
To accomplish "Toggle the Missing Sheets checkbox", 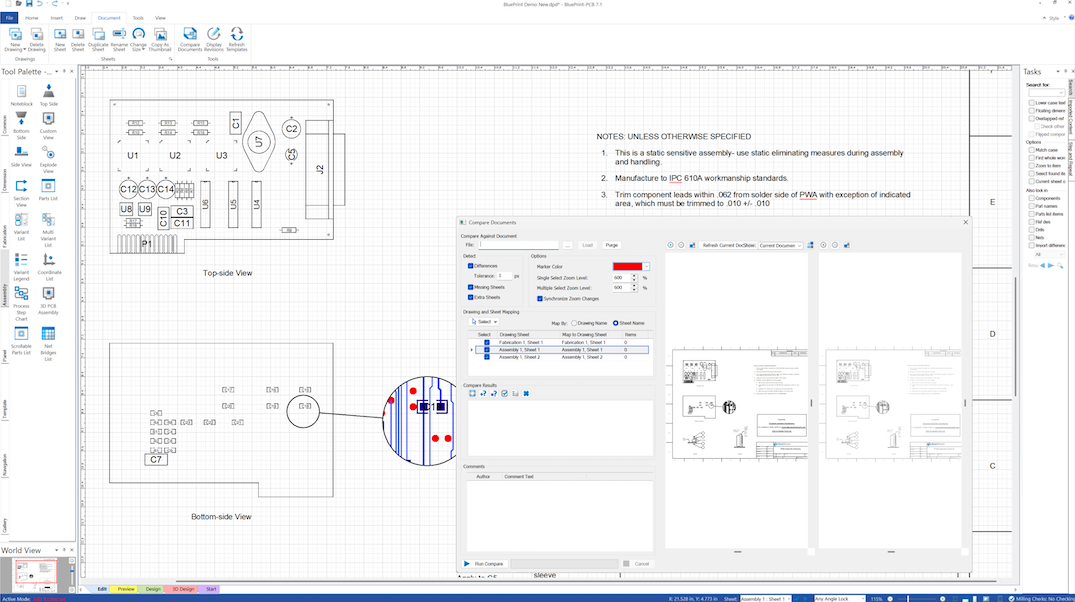I will click(x=470, y=287).
